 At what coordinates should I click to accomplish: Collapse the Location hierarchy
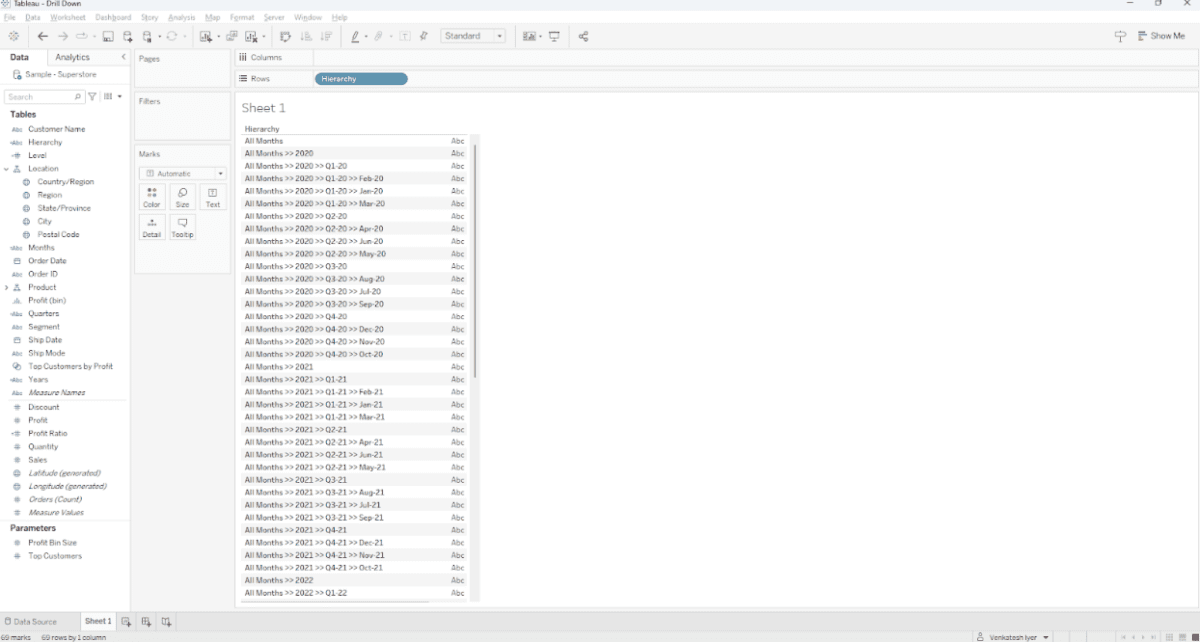(7, 169)
